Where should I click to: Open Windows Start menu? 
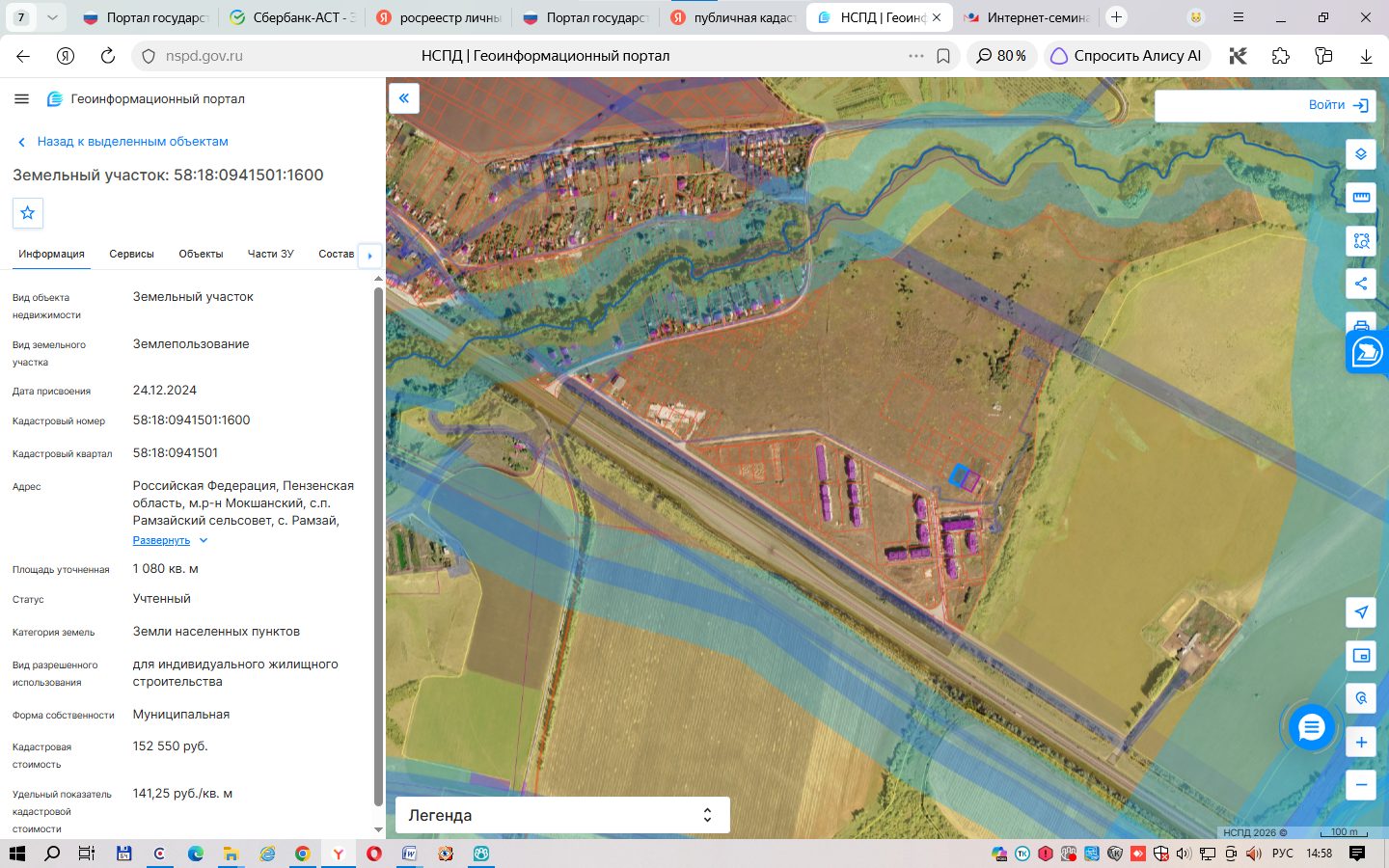click(x=16, y=854)
